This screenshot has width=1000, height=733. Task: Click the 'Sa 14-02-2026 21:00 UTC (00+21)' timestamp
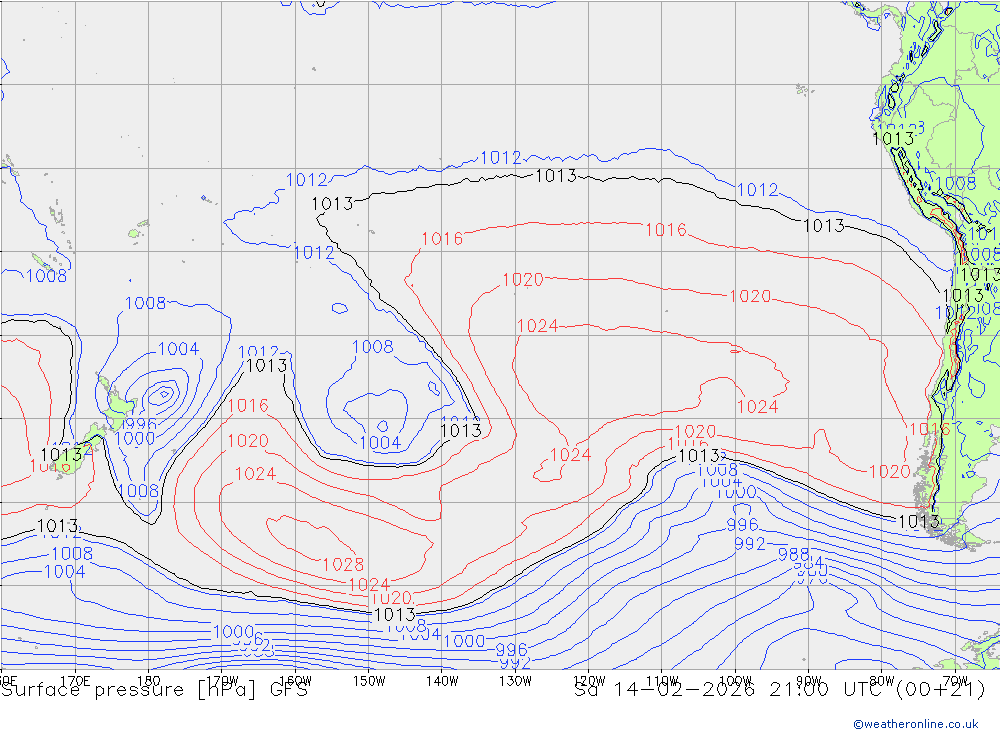coord(779,690)
